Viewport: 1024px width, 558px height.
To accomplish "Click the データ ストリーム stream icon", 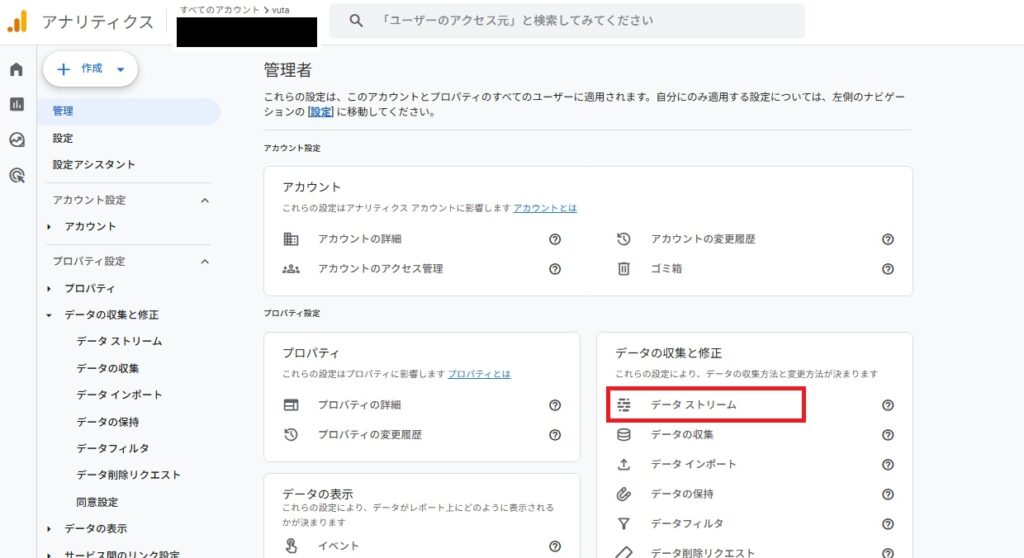I will (x=624, y=405).
